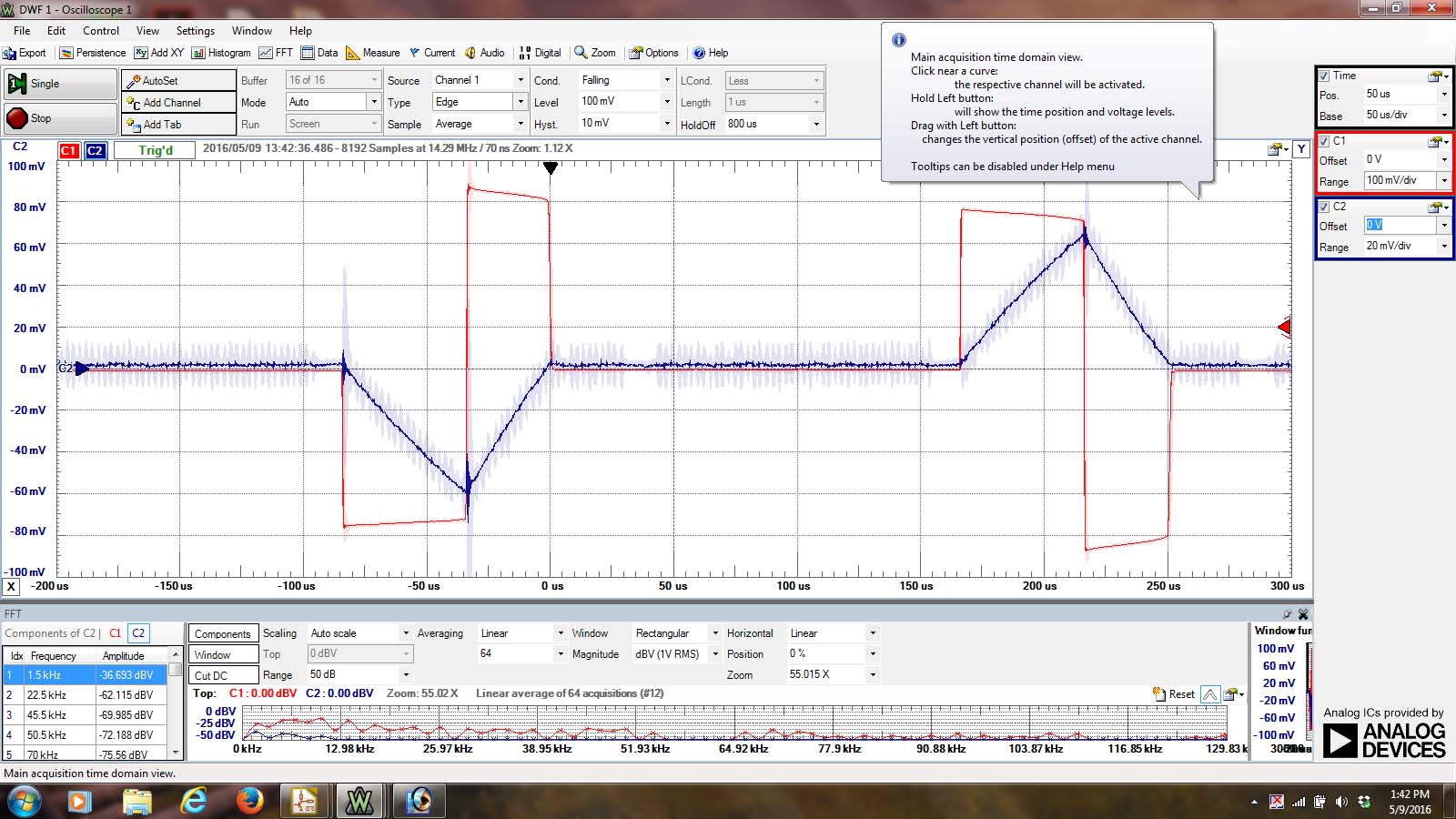Open the Histogram view
Viewport: 1456px width, 819px height.
pyautogui.click(x=221, y=53)
